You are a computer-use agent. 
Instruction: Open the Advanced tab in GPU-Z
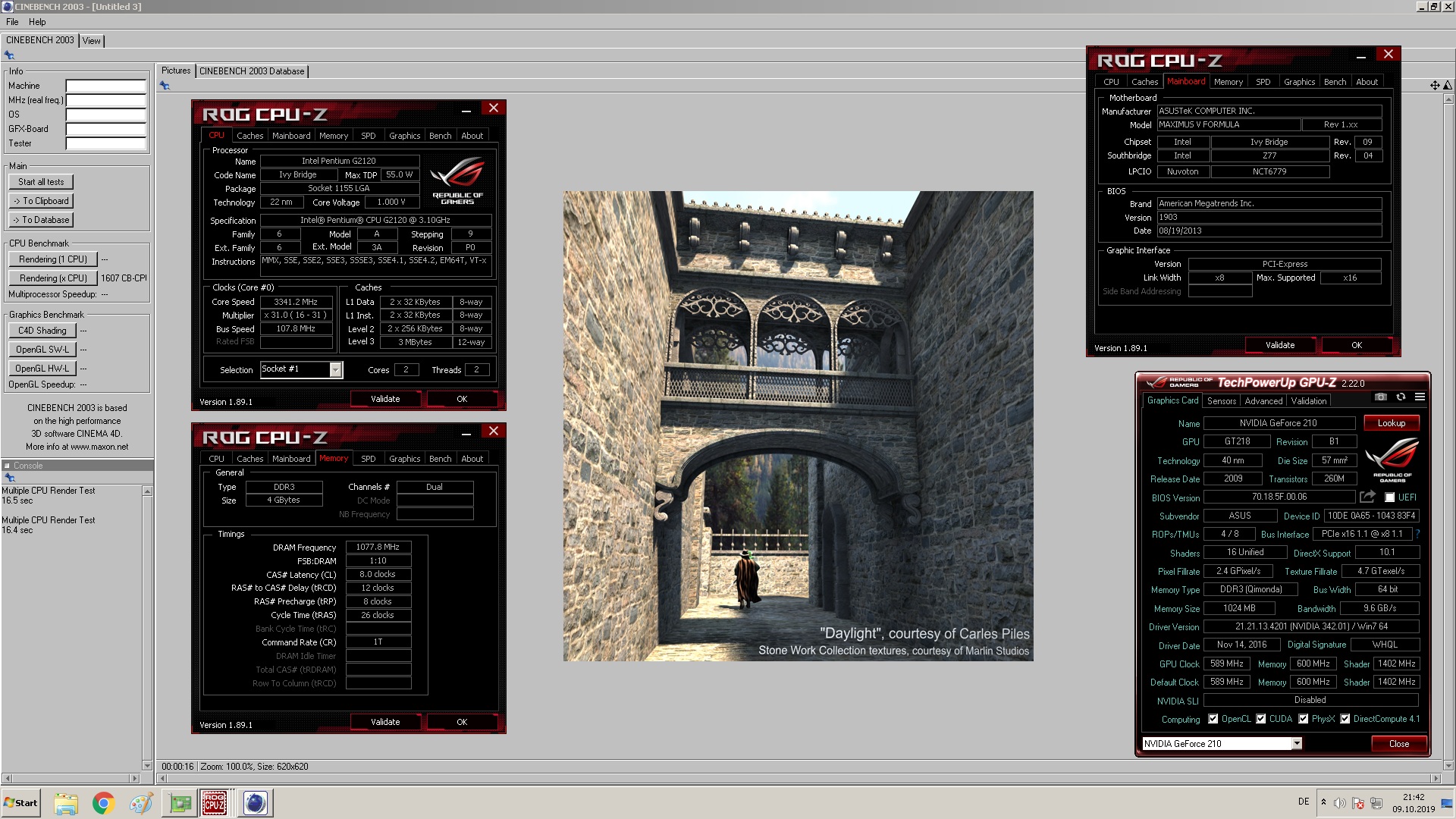[x=1263, y=401]
